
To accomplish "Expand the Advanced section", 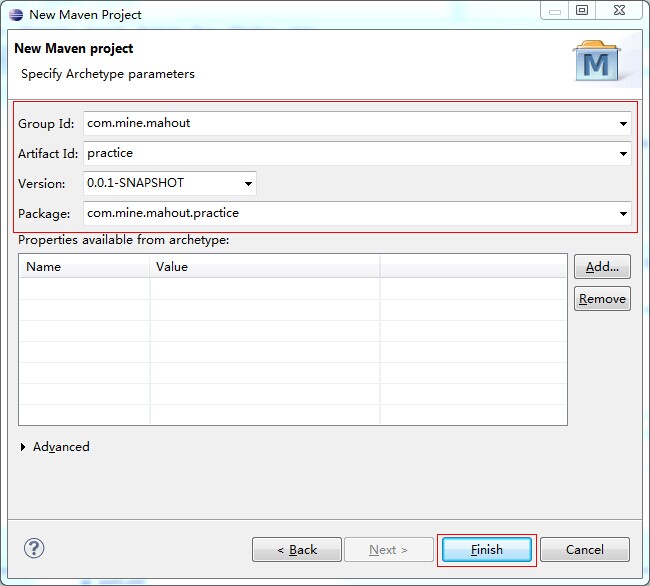I will (23, 447).
